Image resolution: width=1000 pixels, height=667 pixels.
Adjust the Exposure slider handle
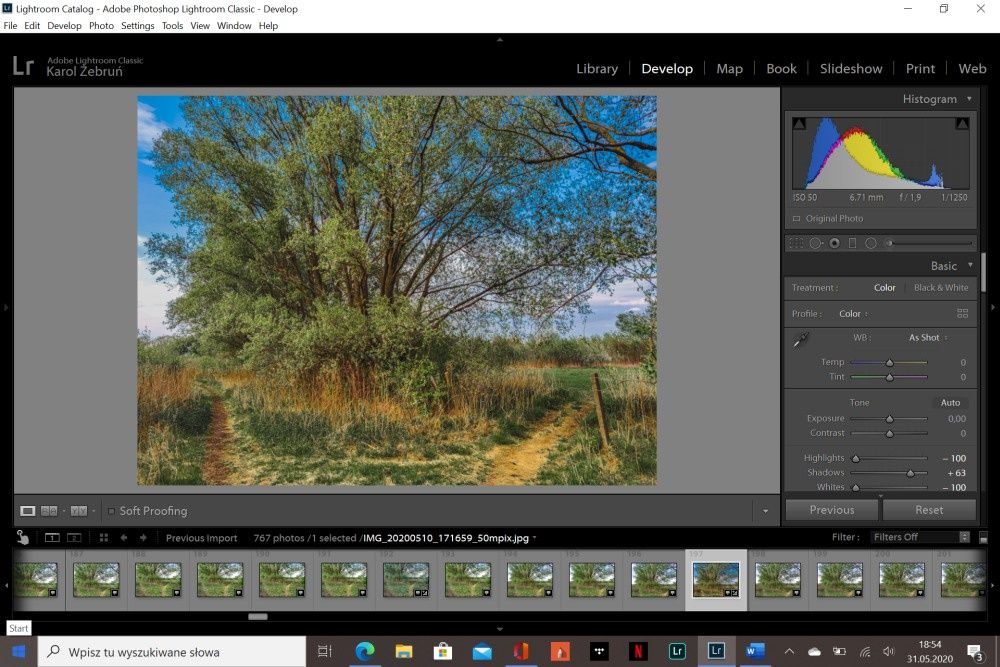(x=890, y=419)
